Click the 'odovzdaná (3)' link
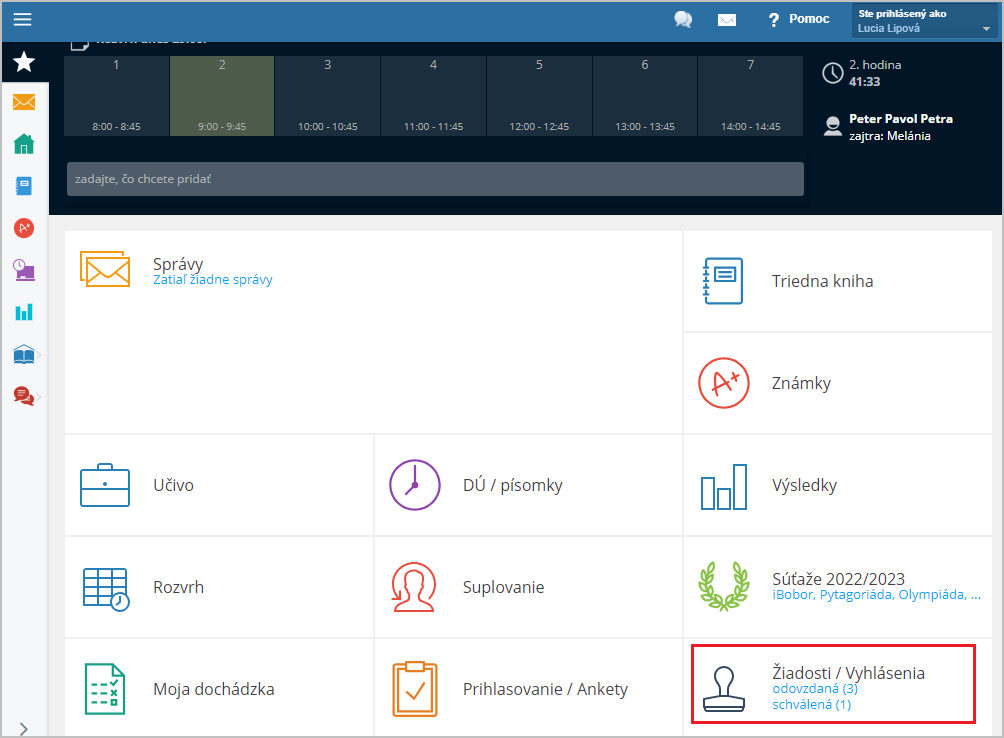This screenshot has width=1004, height=738. (814, 689)
